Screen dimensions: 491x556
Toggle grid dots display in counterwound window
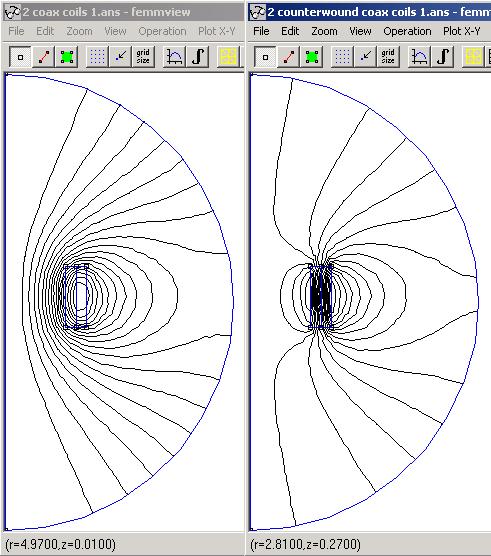[x=342, y=57]
